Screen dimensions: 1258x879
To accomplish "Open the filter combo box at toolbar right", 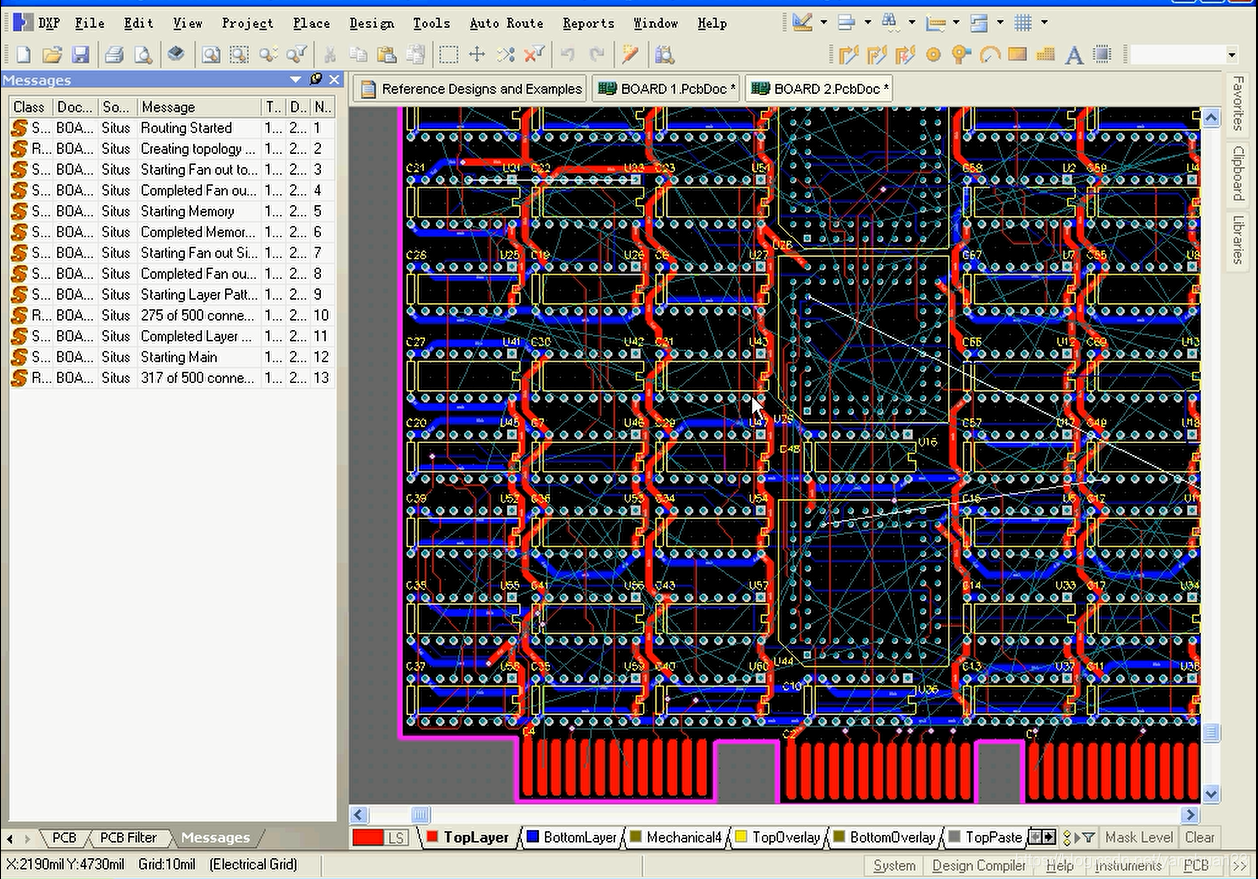I will click(1231, 55).
